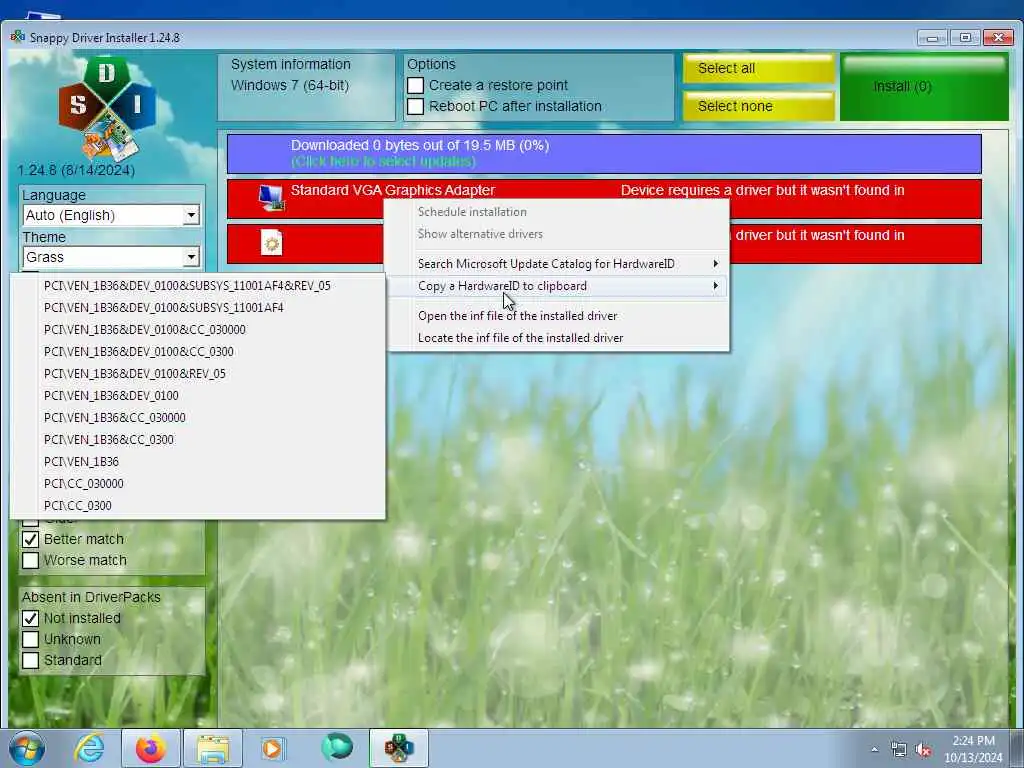Click version text 1.24.8 (8/14/2024)

(x=76, y=170)
